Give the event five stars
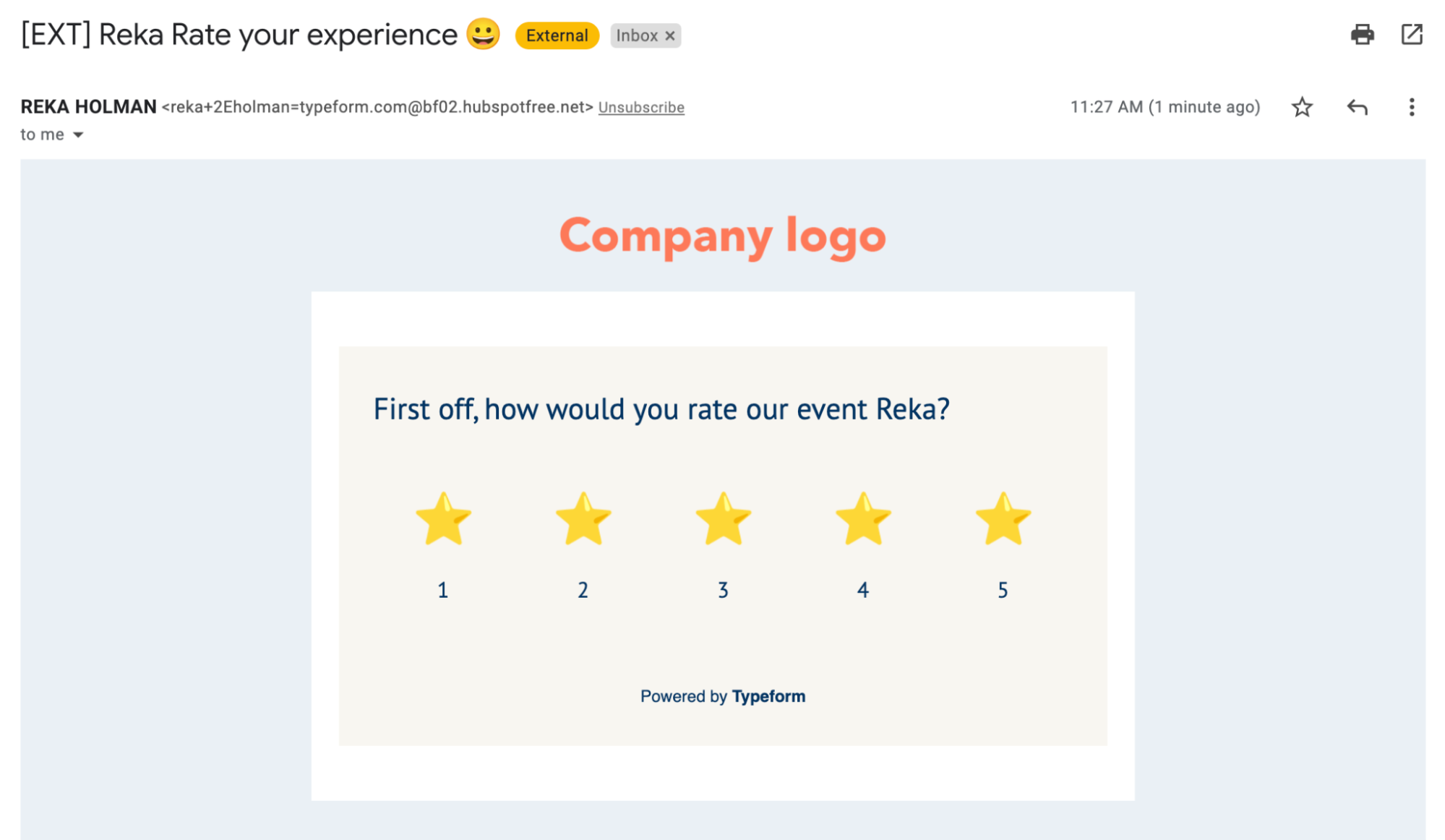 (x=1003, y=519)
